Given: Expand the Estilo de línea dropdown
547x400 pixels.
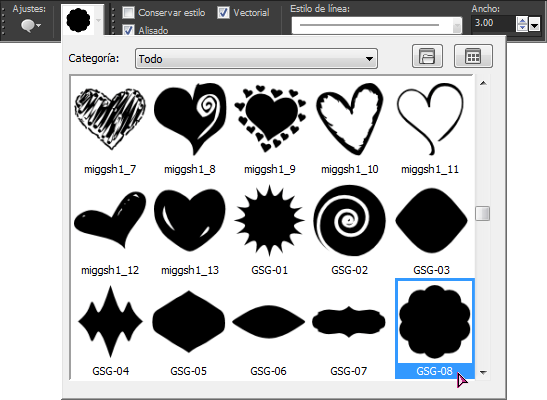Looking at the screenshot, I should [377, 25].
